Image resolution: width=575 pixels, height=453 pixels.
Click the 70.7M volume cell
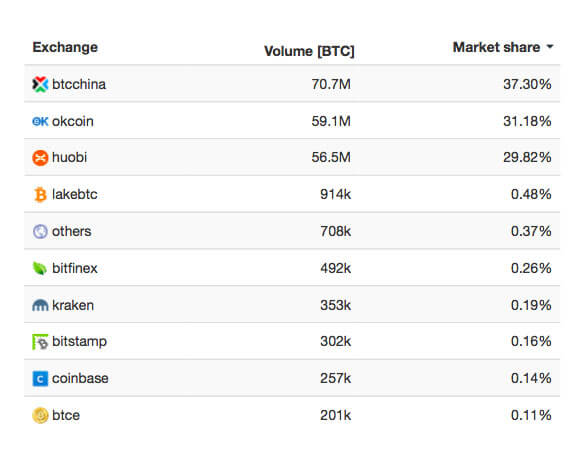(x=331, y=84)
